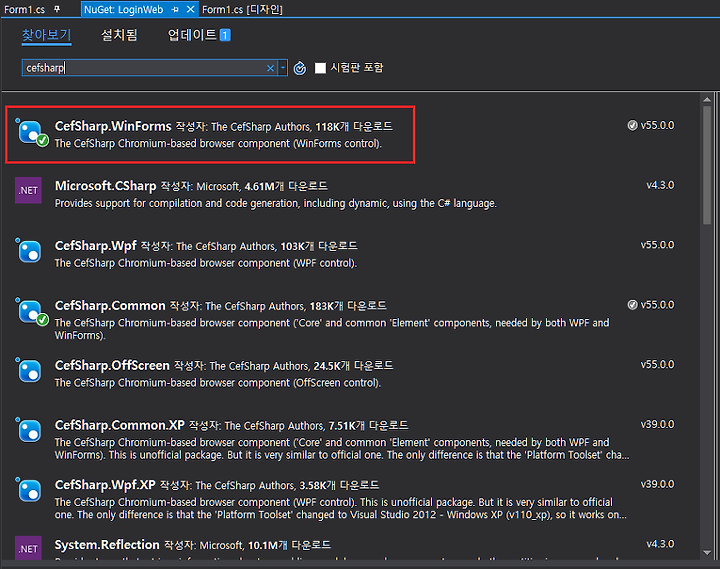Clear the cefsharp search text
This screenshot has height=569, width=720.
(x=270, y=68)
